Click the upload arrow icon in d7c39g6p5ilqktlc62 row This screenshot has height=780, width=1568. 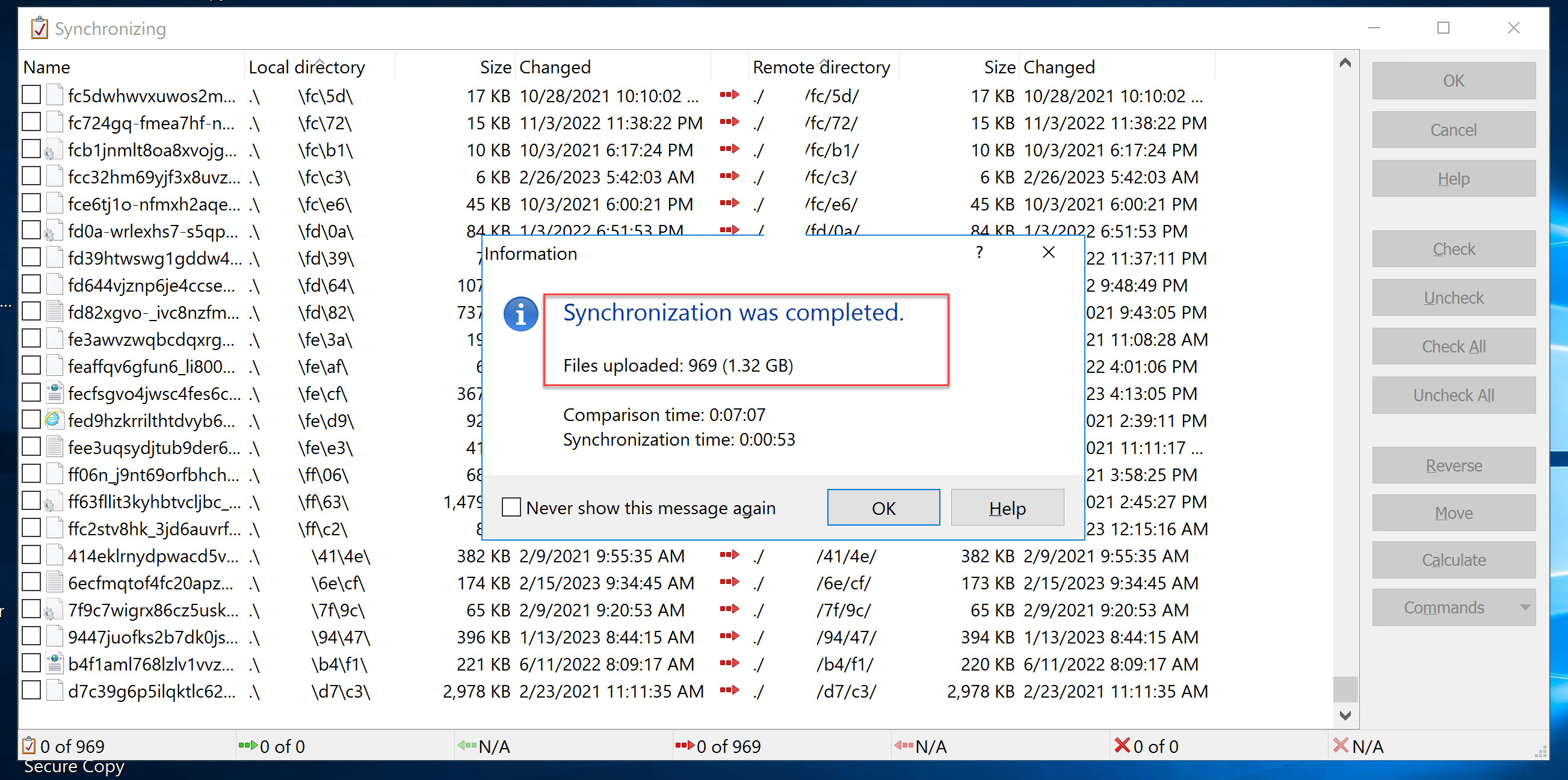click(729, 690)
